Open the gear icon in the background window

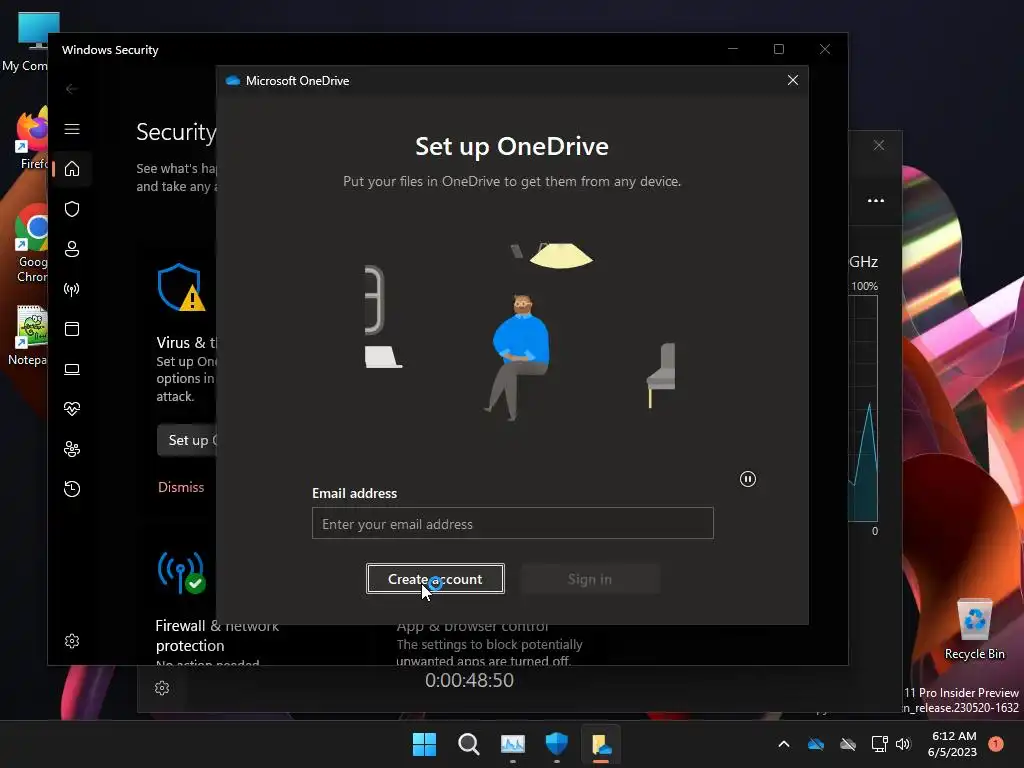pos(162,688)
